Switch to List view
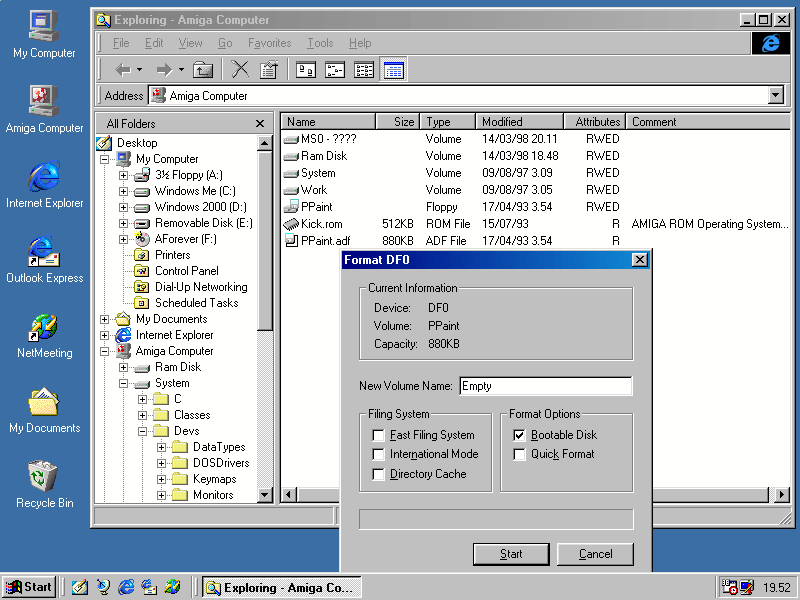The width and height of the screenshot is (800, 600). pos(364,69)
